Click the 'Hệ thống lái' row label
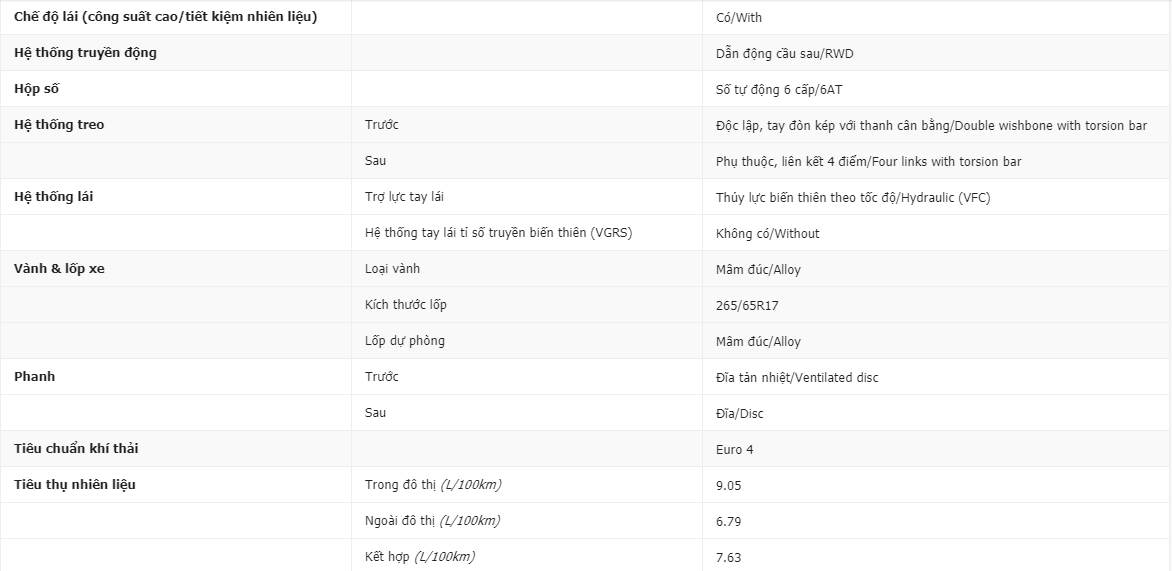Image resolution: width=1172 pixels, height=571 pixels. coord(54,197)
